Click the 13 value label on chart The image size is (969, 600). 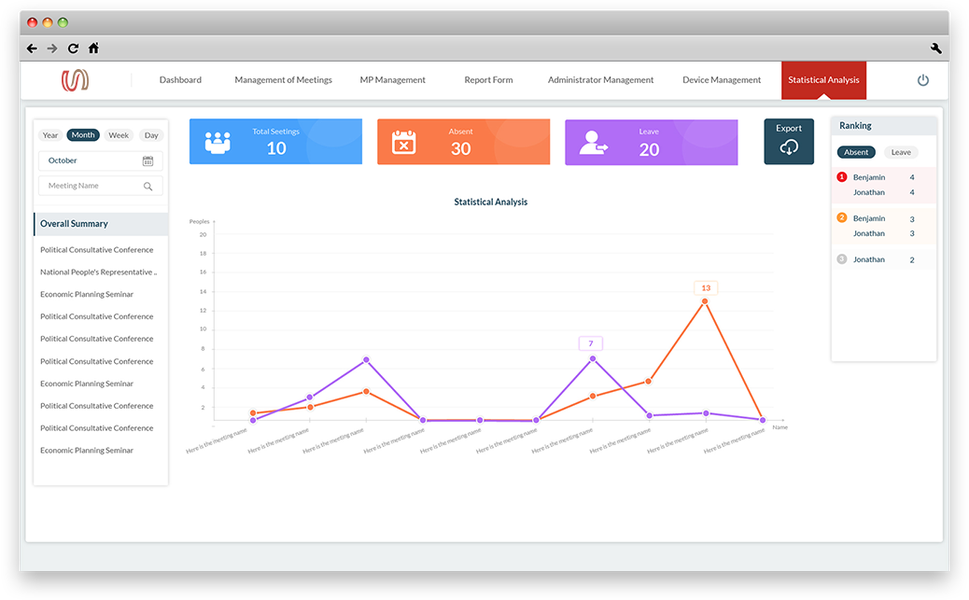(706, 288)
